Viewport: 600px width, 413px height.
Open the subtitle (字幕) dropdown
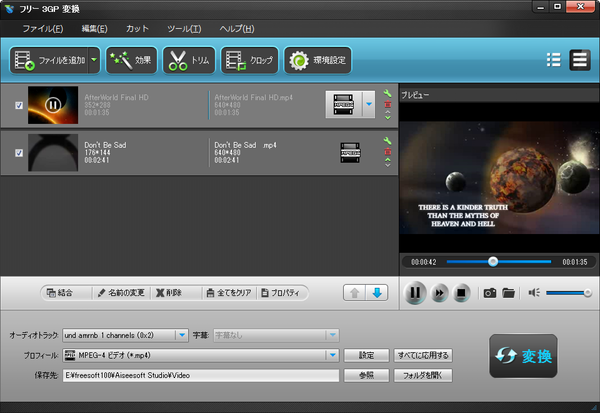coord(333,335)
